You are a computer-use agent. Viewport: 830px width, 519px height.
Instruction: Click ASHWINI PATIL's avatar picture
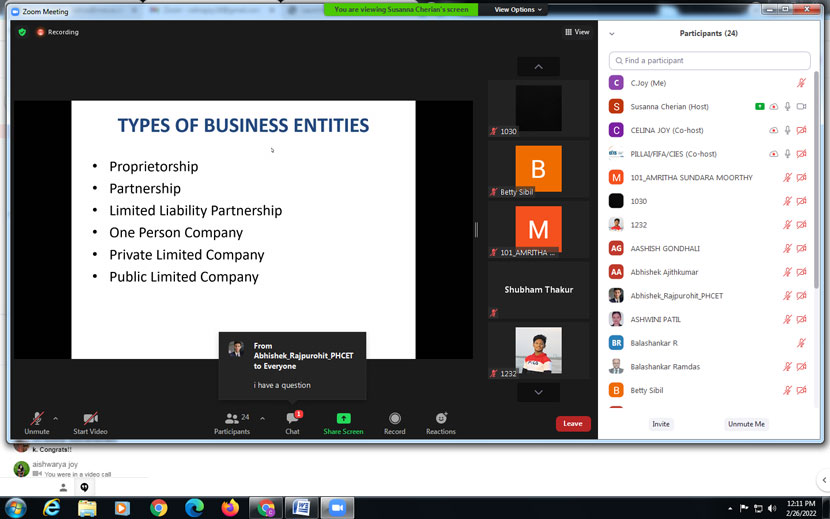point(616,319)
